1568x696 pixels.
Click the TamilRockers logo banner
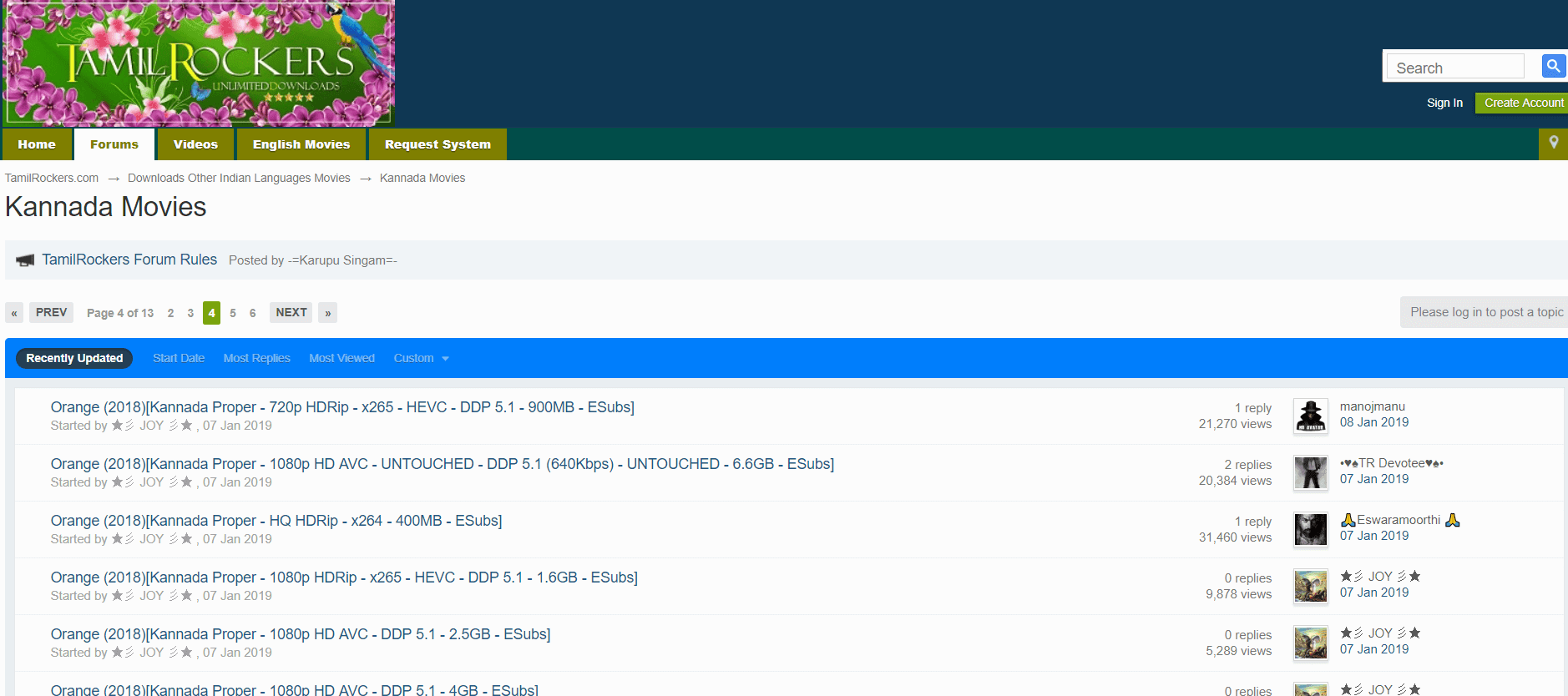click(x=199, y=63)
